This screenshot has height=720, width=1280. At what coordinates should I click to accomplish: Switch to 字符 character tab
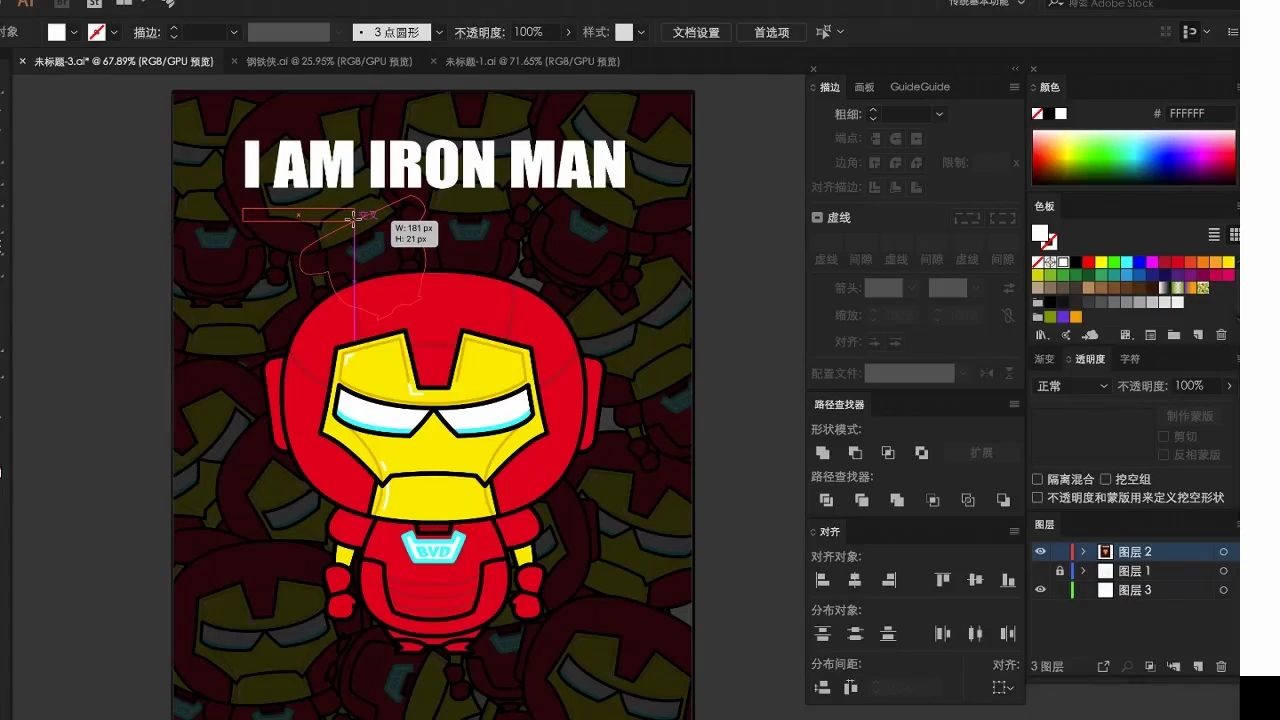[1130, 359]
